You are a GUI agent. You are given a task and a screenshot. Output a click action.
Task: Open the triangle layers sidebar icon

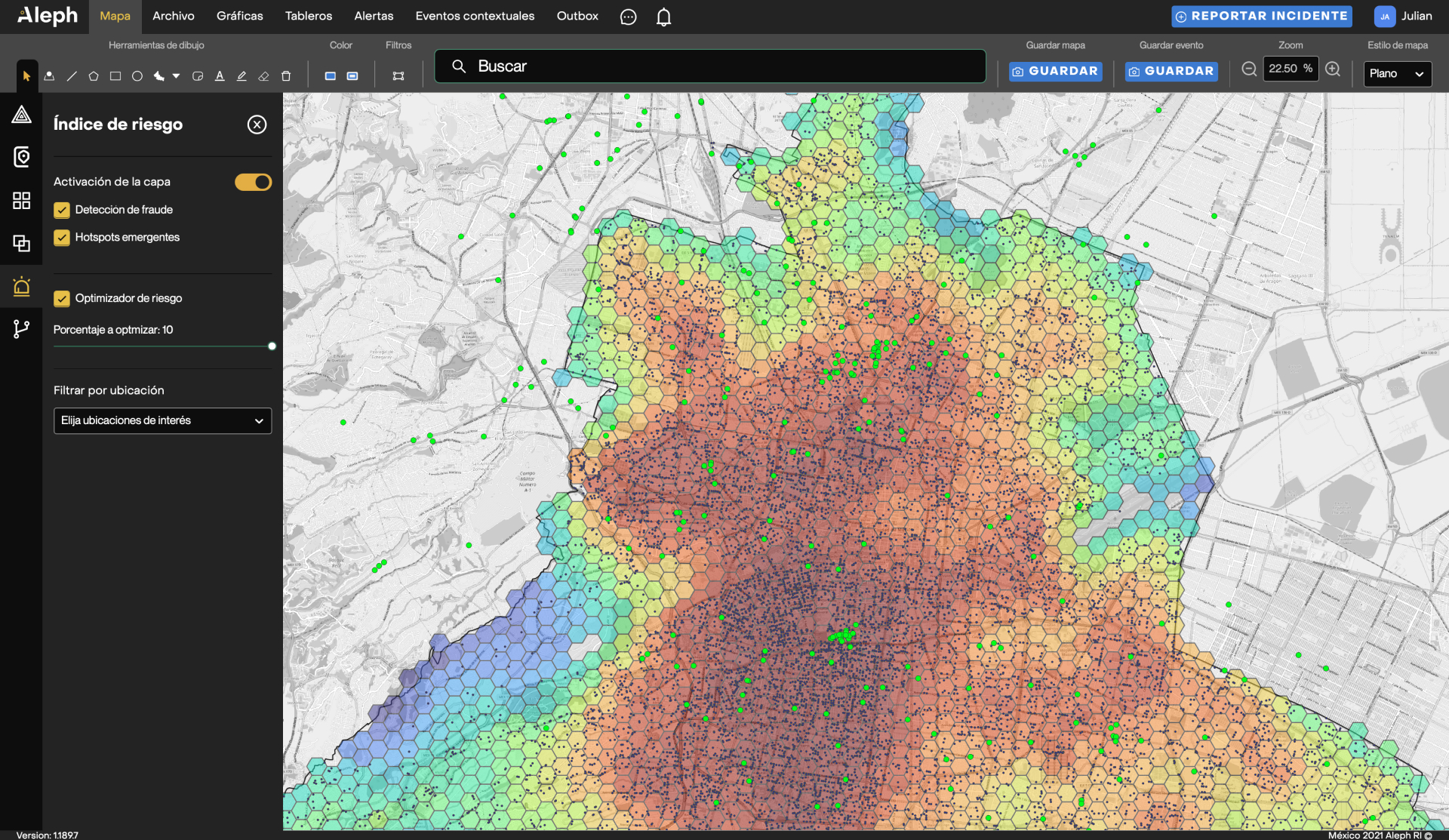click(21, 115)
